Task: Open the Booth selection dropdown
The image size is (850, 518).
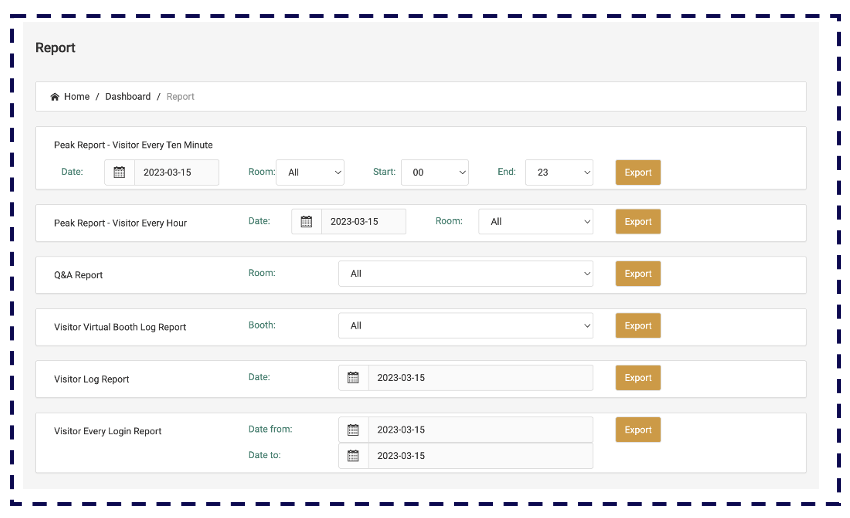Action: pyautogui.click(x=465, y=326)
